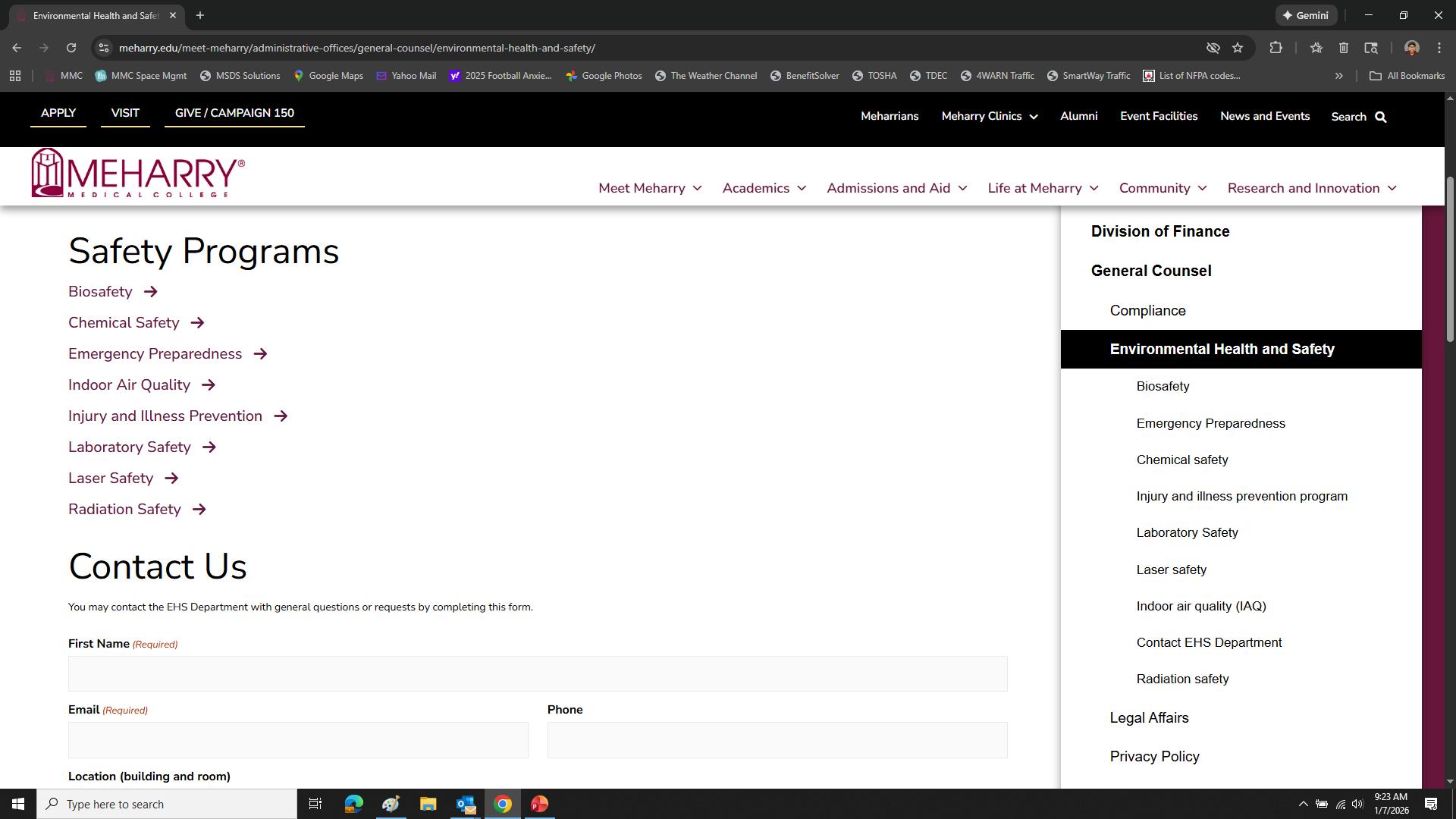Open the Gemini button
This screenshot has width=1456, height=819.
click(x=1306, y=15)
